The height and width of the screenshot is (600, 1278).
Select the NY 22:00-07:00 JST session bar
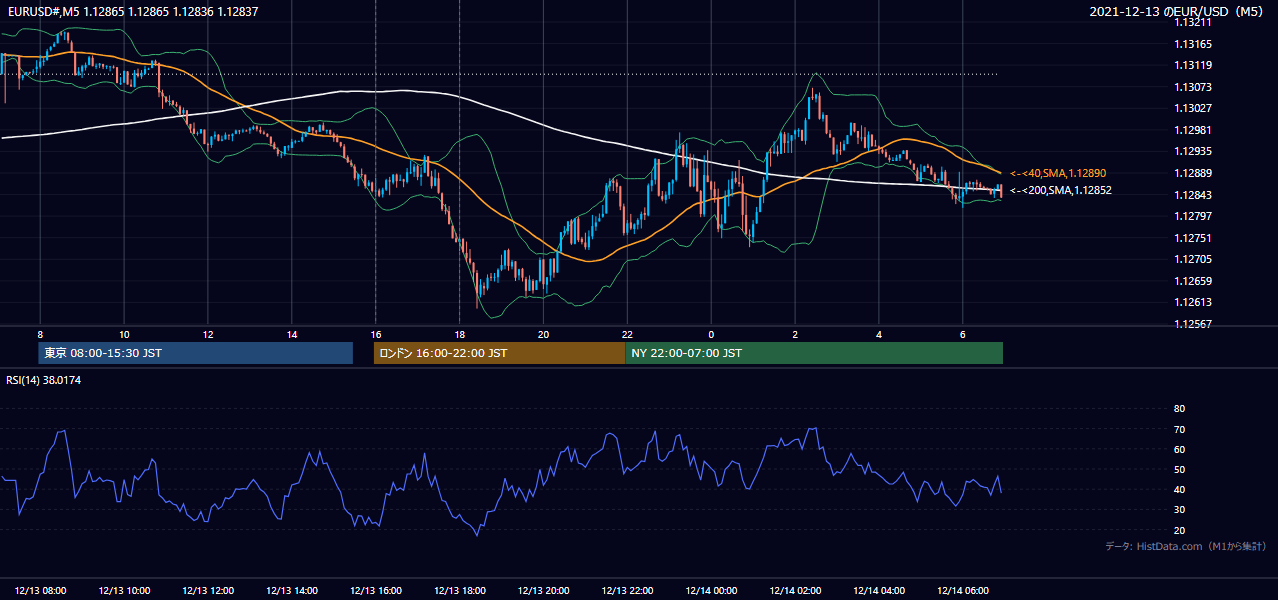[814, 353]
